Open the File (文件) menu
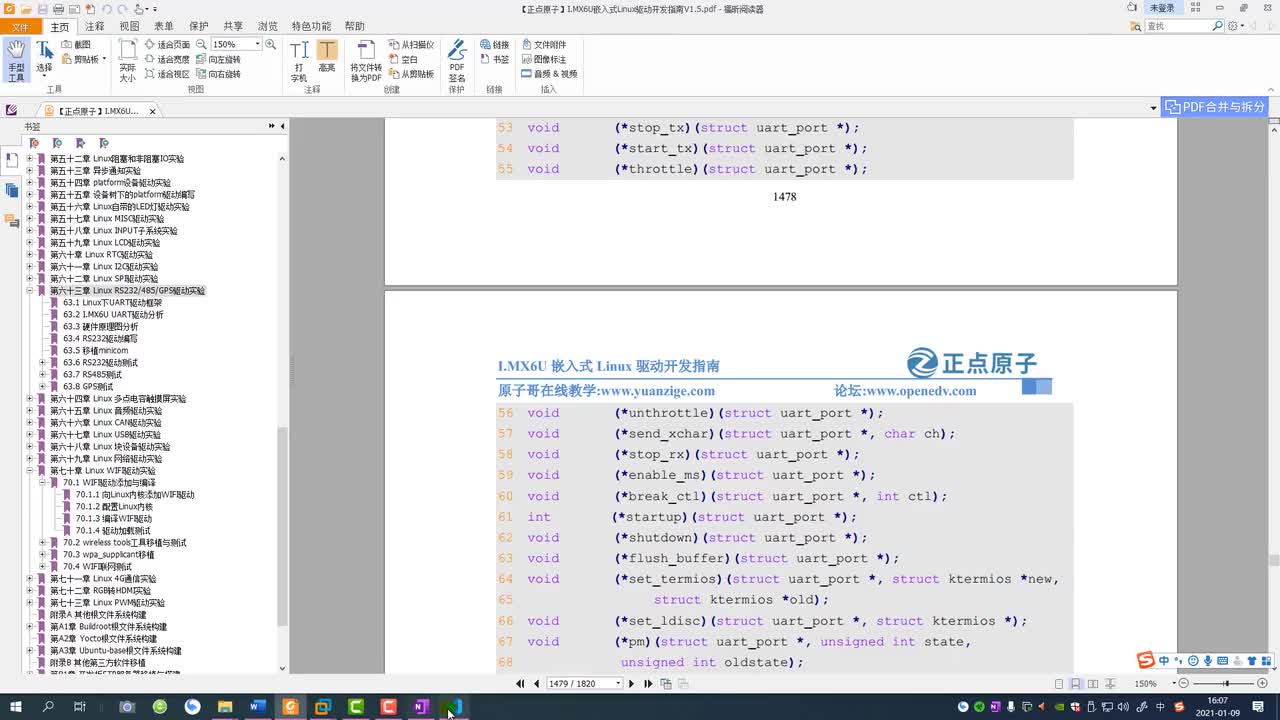 coord(21,27)
